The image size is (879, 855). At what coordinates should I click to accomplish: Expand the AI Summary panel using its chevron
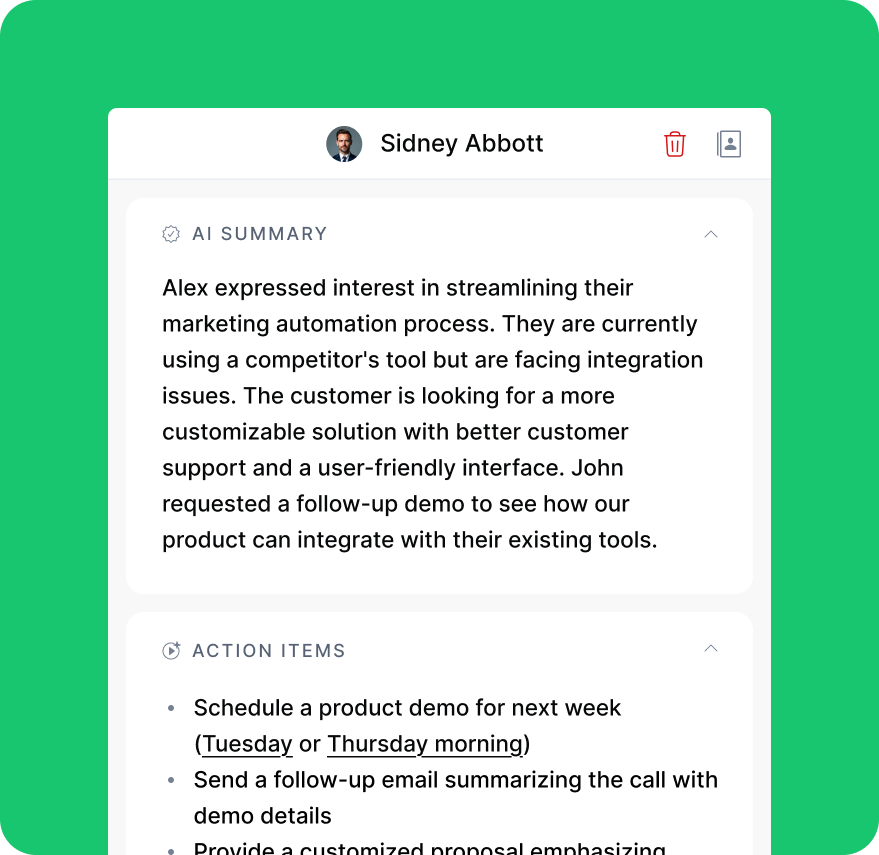pyautogui.click(x=711, y=234)
